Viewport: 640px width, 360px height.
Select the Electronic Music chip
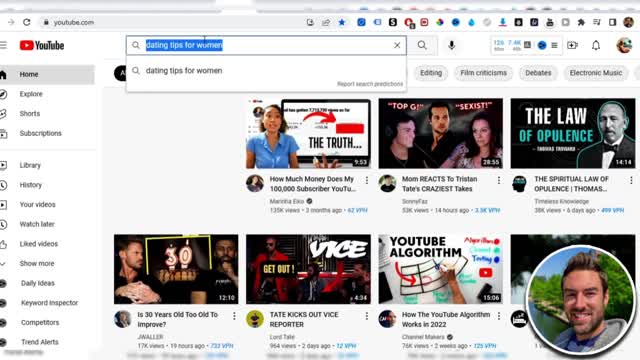pyautogui.click(x=596, y=73)
